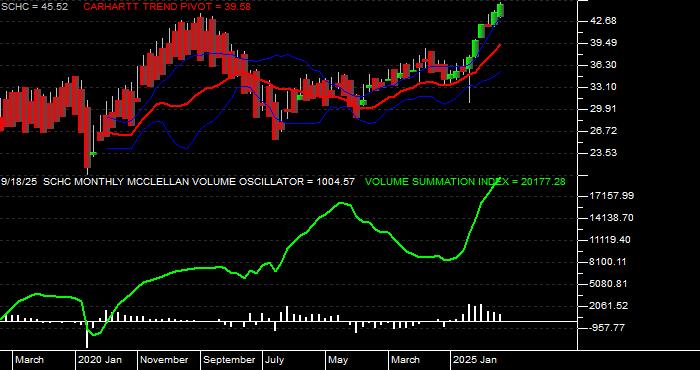Click the negative oscillator spike near 2020 Jan
Image resolution: width=700 pixels, height=370 pixels.
(87, 334)
